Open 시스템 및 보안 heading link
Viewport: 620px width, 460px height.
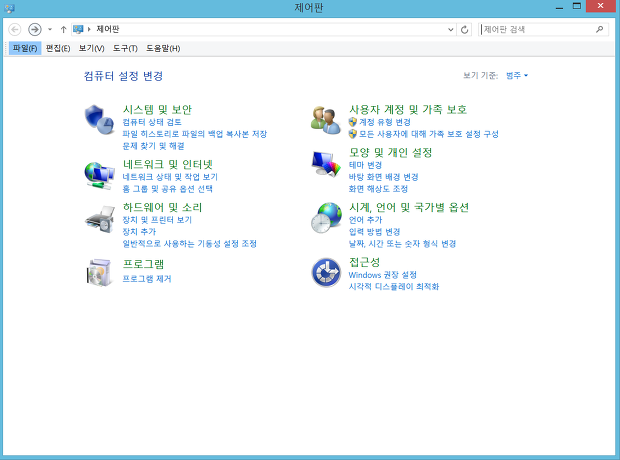point(157,110)
